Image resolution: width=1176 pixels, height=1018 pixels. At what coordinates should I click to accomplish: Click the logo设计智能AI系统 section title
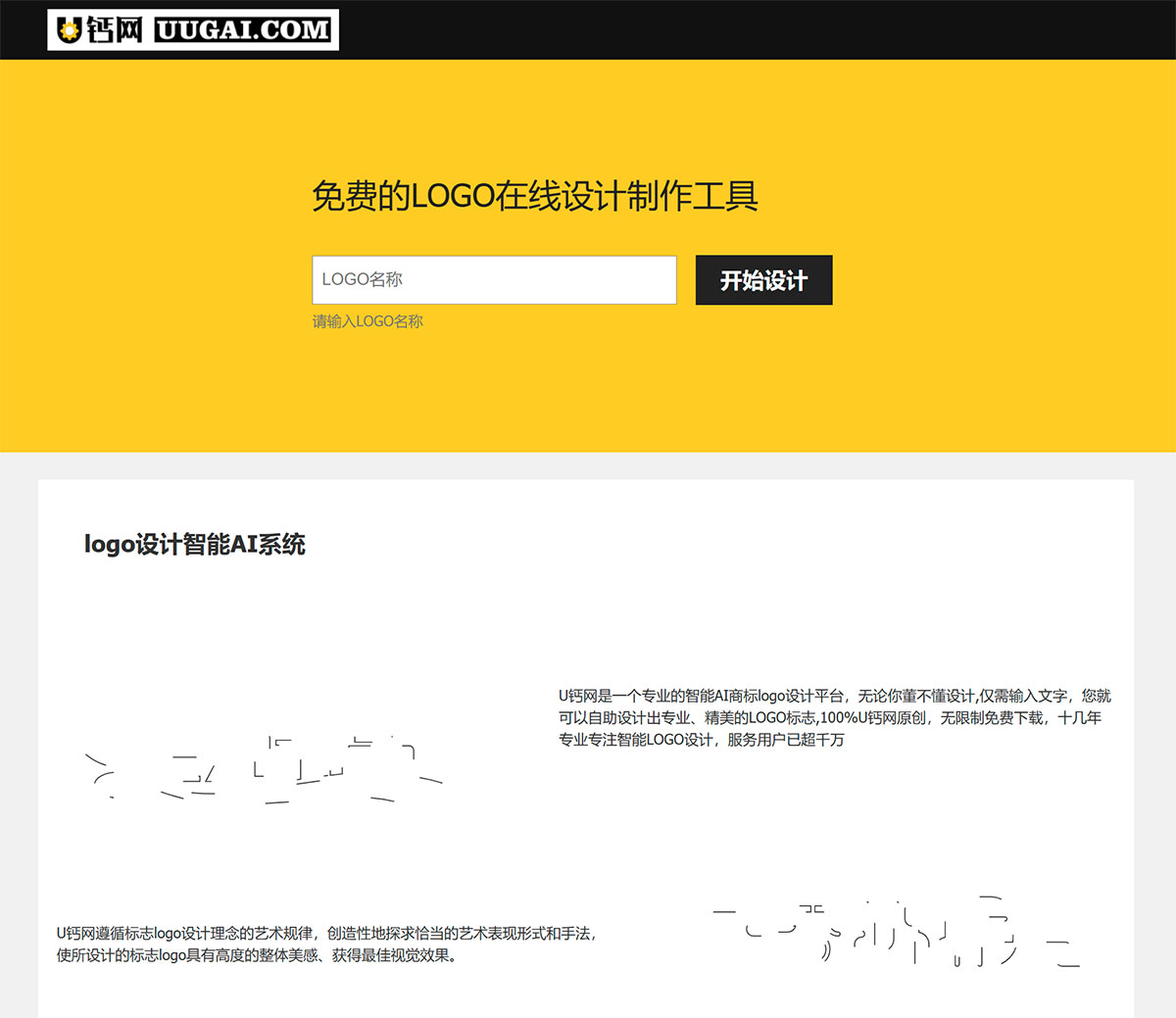(x=194, y=544)
